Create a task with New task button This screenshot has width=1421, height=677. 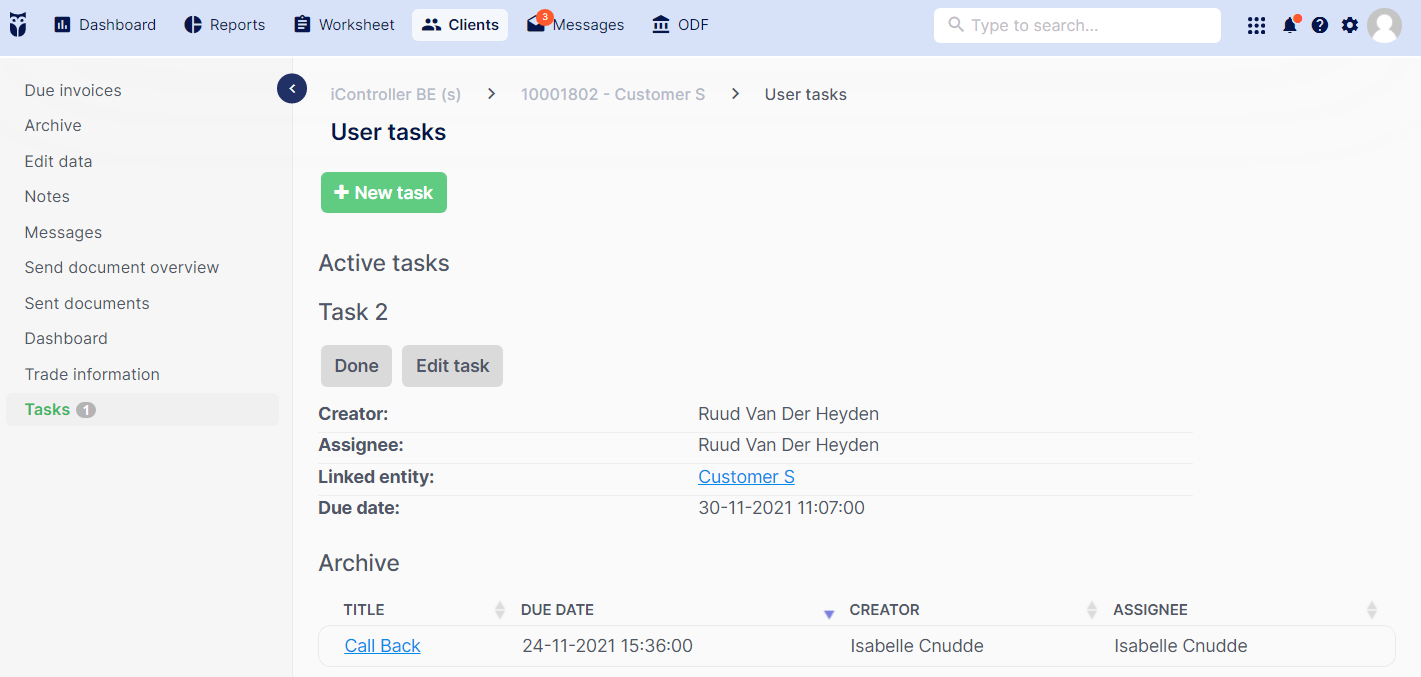[384, 193]
